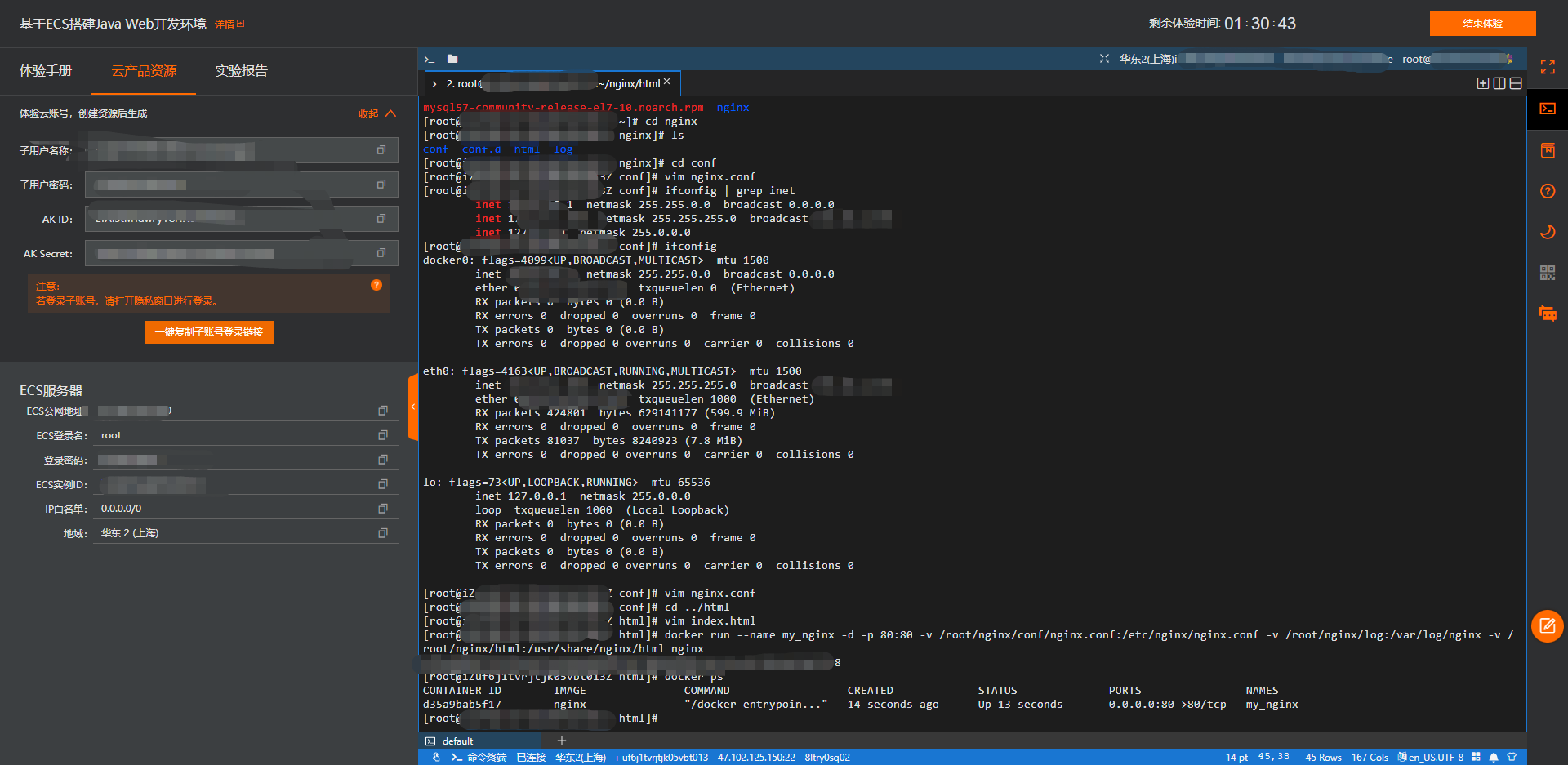Toggle fullscreen via orange corner brackets icon

tap(1548, 67)
